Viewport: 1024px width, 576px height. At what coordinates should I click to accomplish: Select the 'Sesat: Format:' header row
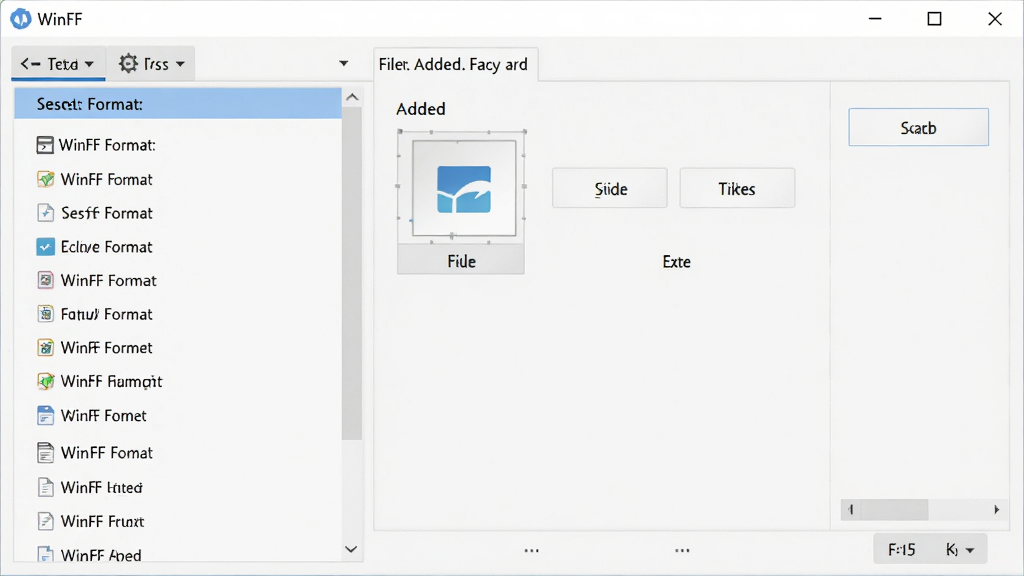[178, 104]
